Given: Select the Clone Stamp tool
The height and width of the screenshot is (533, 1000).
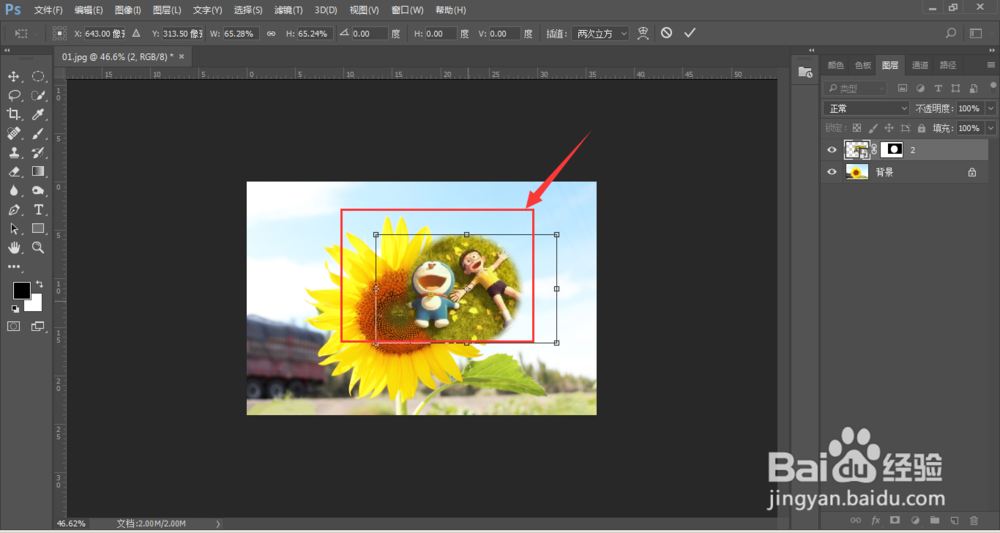Looking at the screenshot, I should (x=13, y=152).
